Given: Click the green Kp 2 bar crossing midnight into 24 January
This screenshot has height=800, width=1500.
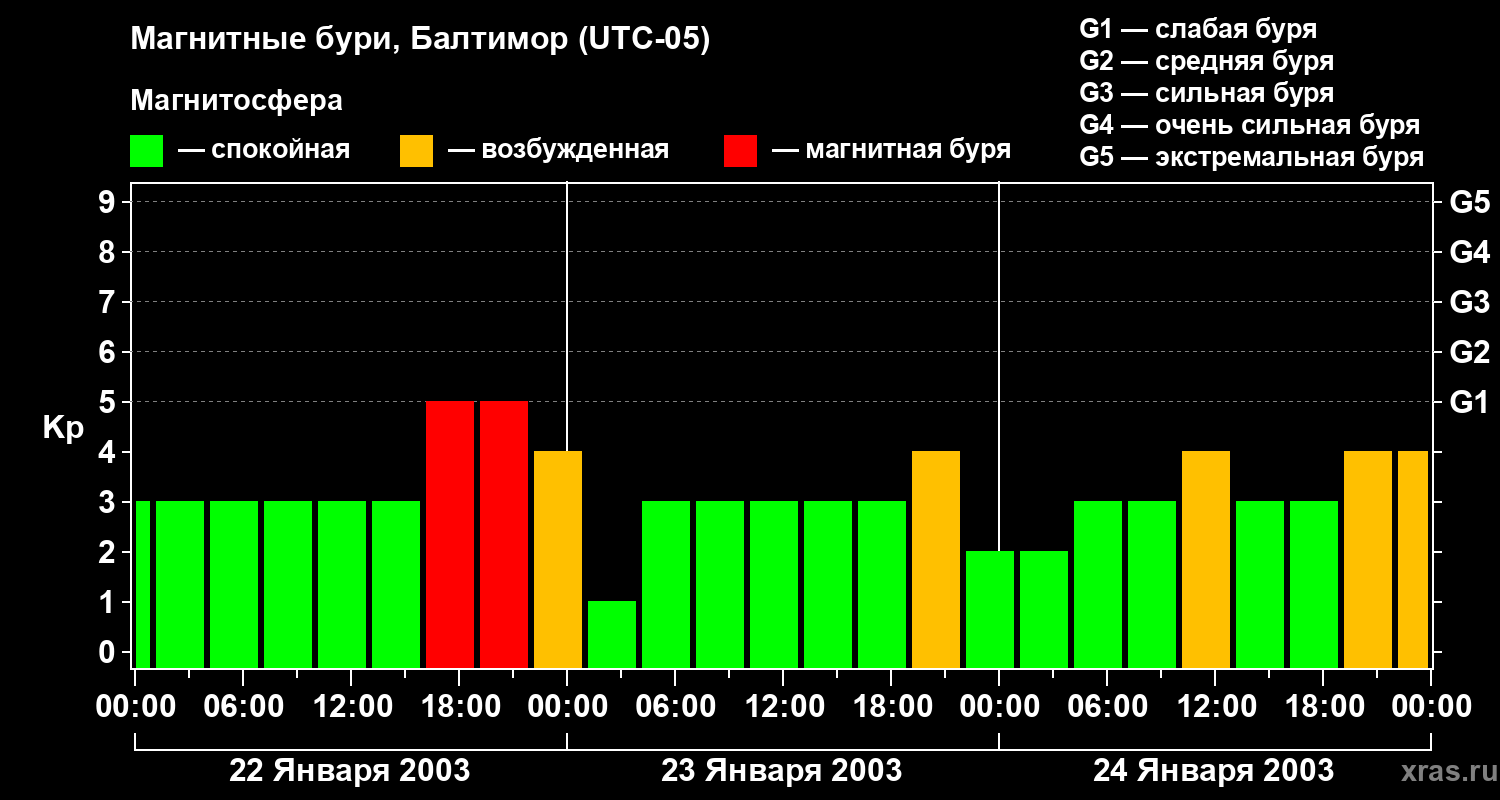Looking at the screenshot, I should click(990, 610).
